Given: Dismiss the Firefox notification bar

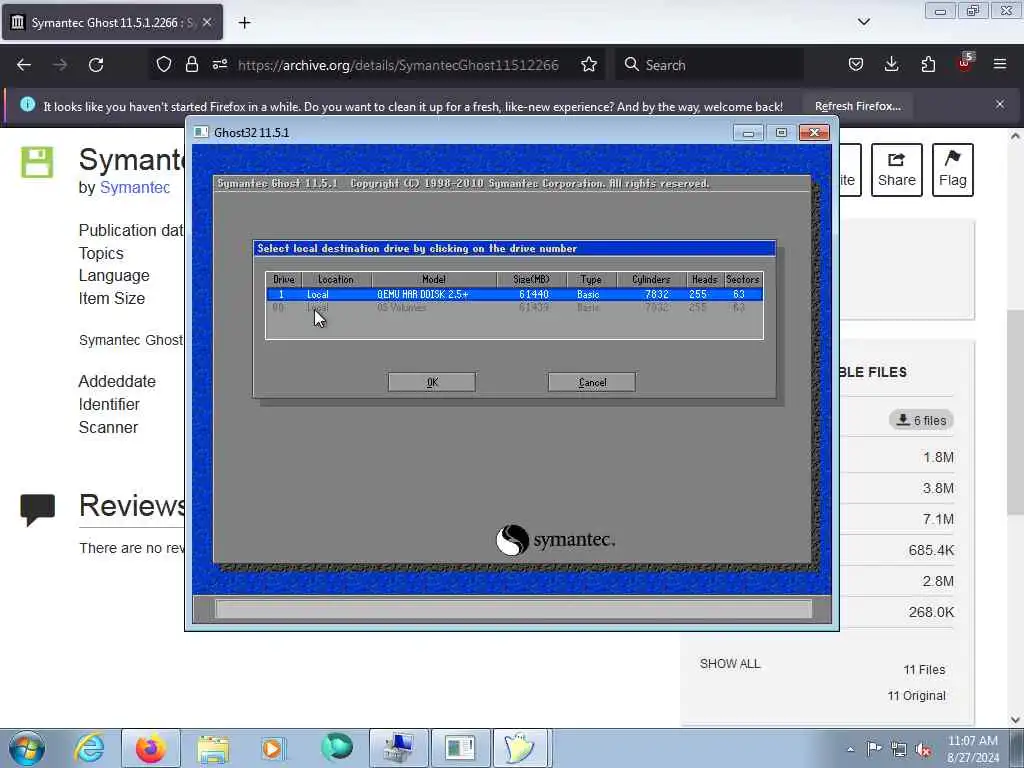Looking at the screenshot, I should coord(1000,104).
